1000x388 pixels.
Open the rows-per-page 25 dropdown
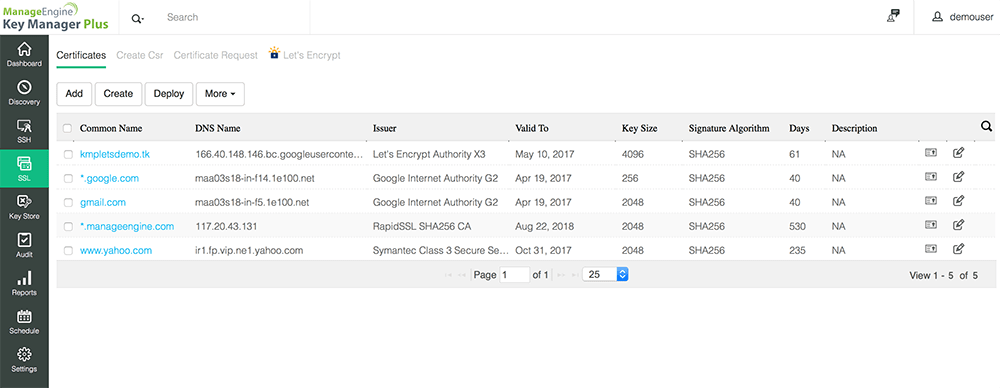[x=606, y=274]
